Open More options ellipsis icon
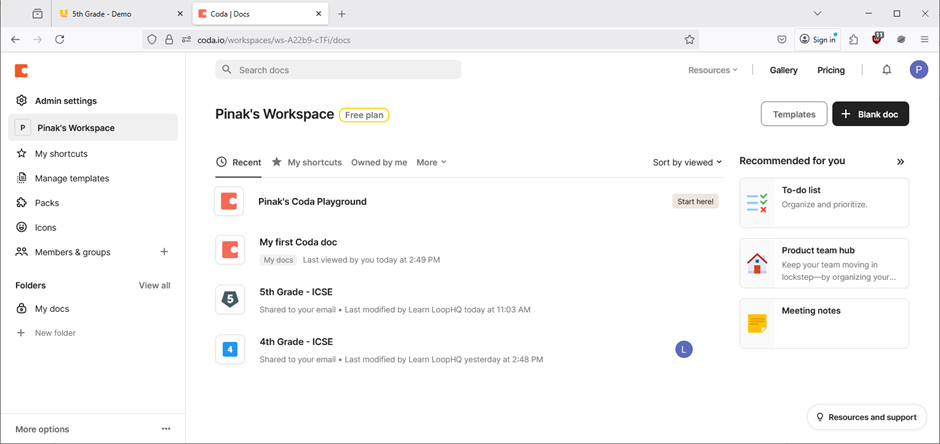Image resolution: width=940 pixels, height=444 pixels. (x=166, y=429)
